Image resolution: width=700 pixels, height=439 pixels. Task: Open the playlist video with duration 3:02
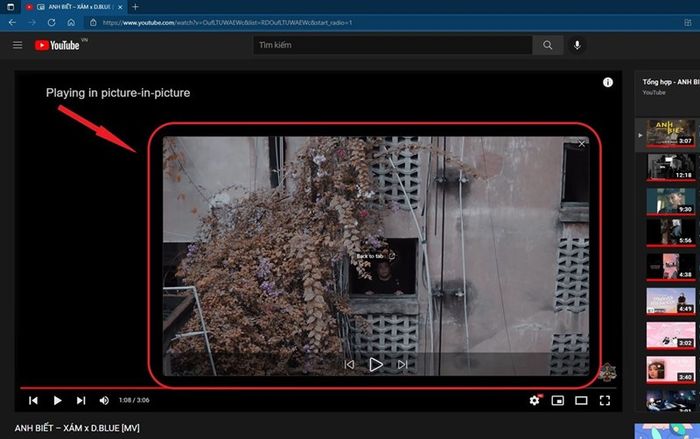[671, 335]
